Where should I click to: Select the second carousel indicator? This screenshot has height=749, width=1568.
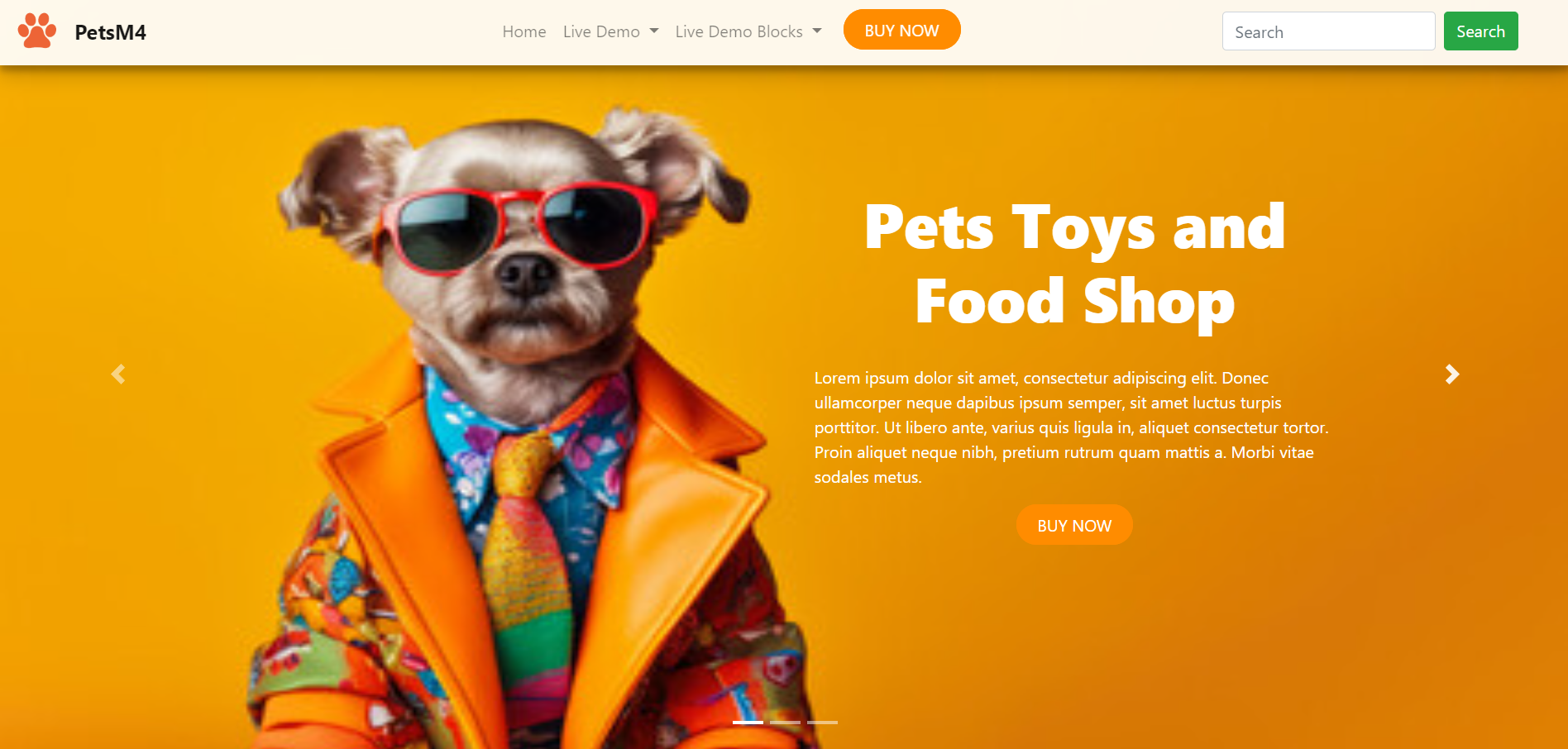click(x=785, y=723)
